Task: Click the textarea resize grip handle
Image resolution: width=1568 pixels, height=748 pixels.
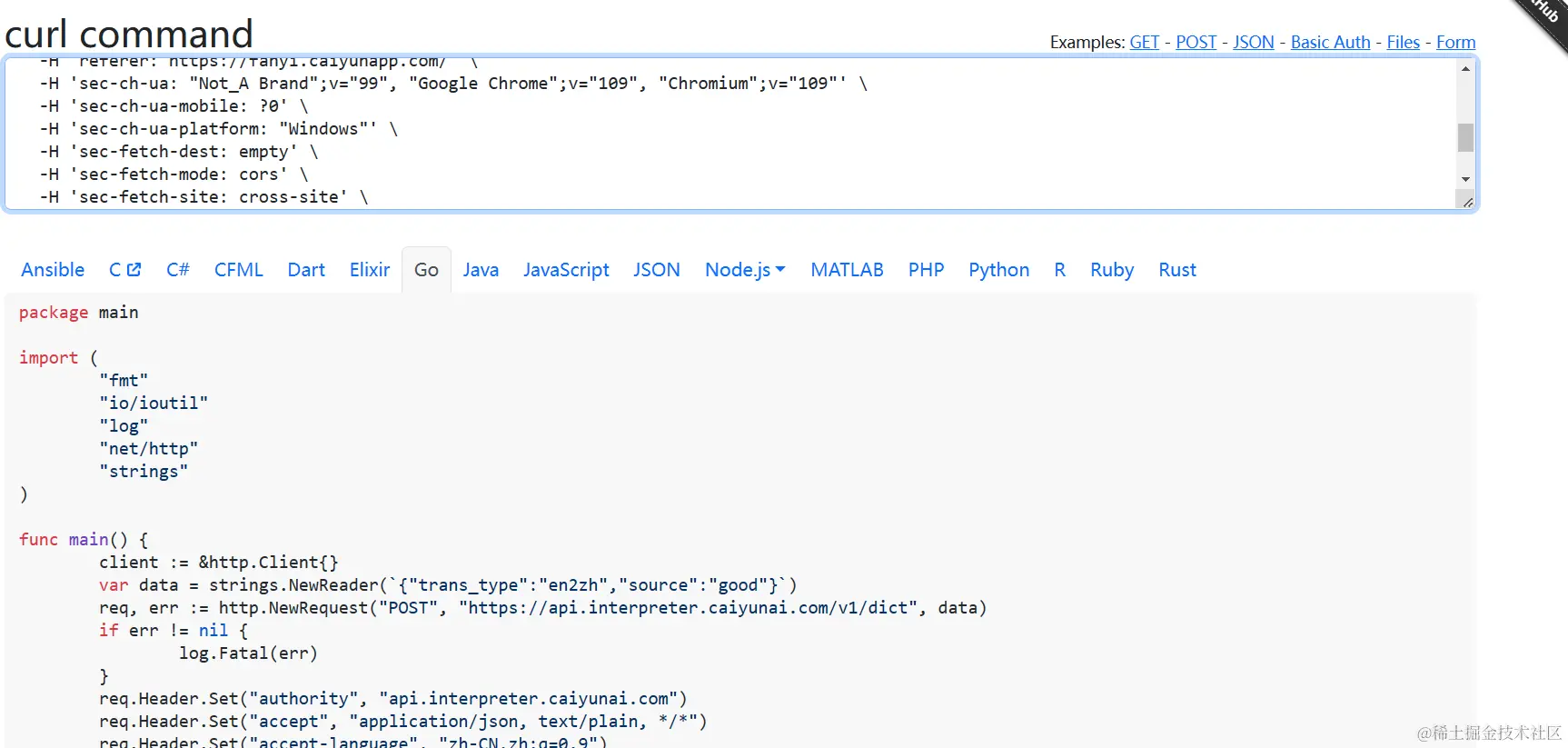Action: click(1467, 201)
